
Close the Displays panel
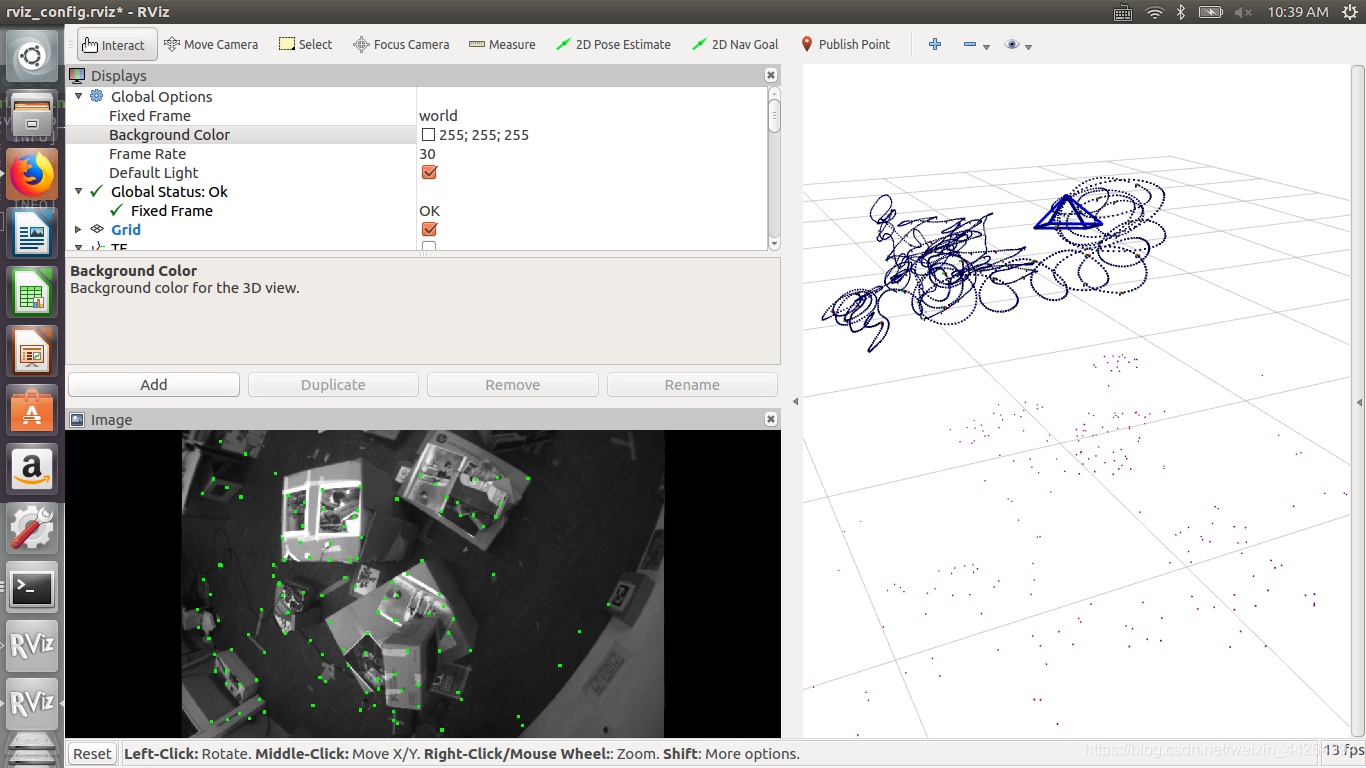pos(771,75)
